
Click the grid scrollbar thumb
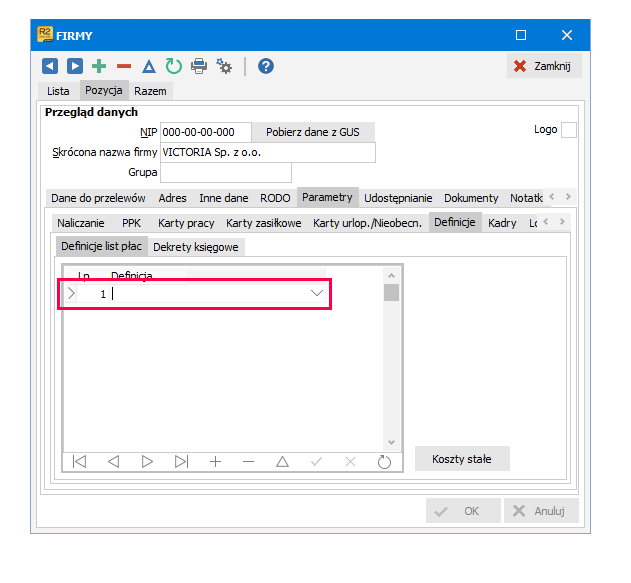391,293
